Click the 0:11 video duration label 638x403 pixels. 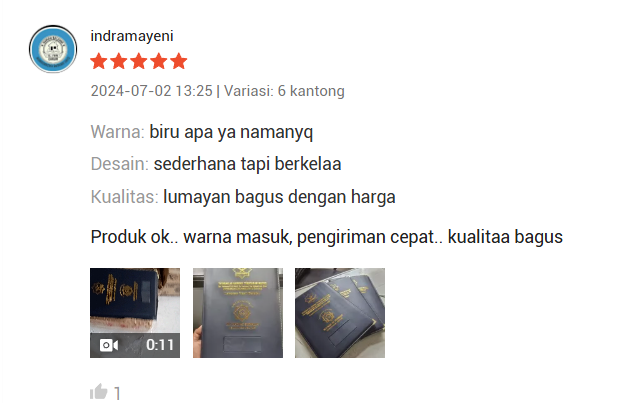coord(160,345)
